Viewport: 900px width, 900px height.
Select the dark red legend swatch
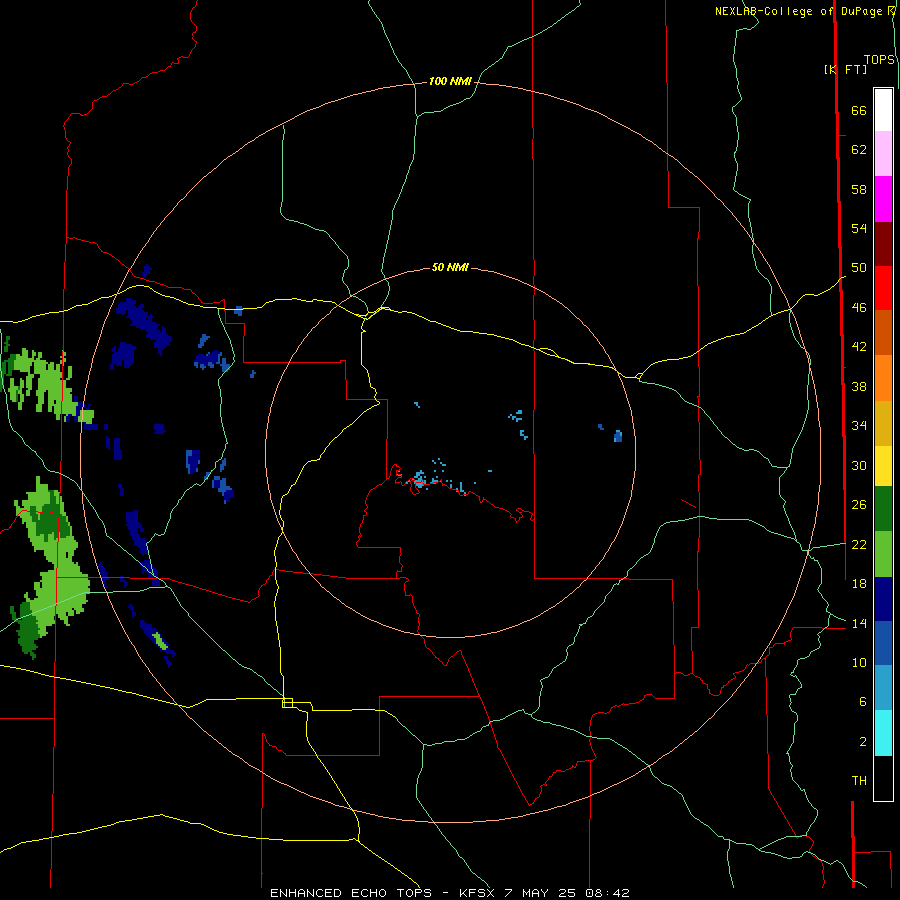coord(883,244)
